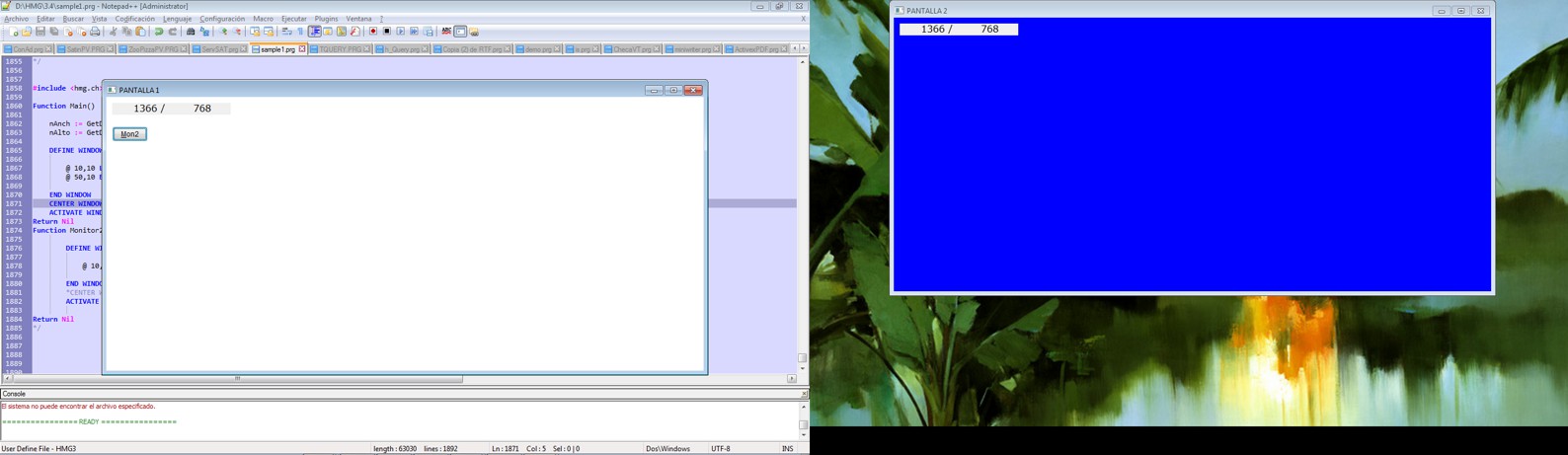The width and height of the screenshot is (1568, 455).
Task: Toggle INS insert mode in status bar
Action: 787,449
